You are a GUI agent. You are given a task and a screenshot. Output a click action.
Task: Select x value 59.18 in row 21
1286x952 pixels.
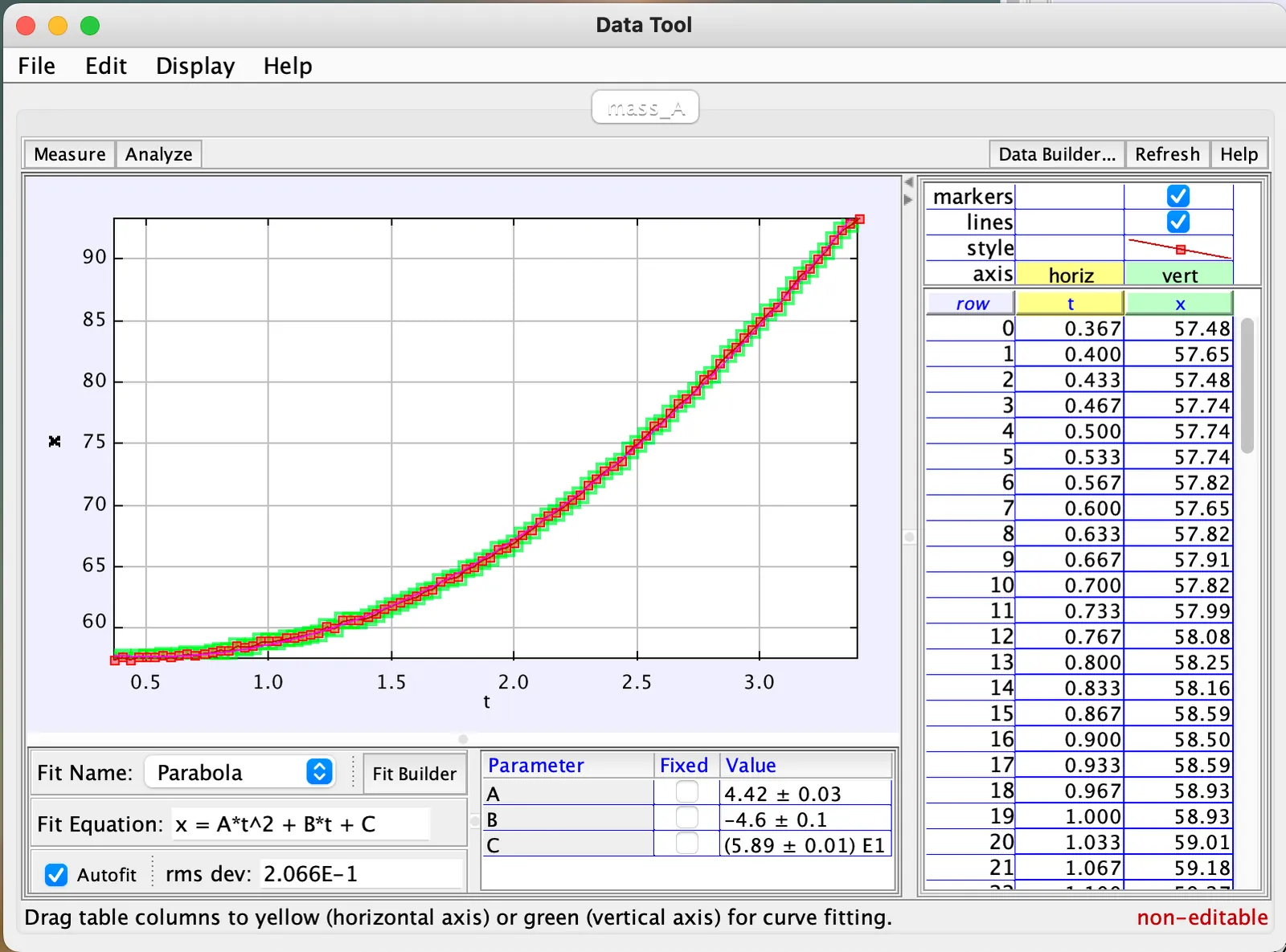[x=1179, y=868]
